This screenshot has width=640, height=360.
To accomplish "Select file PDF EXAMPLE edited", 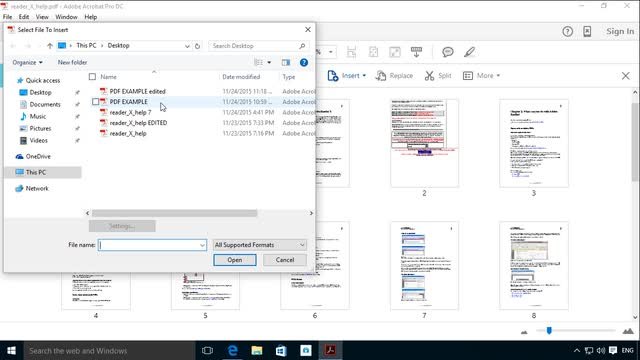I will (x=137, y=91).
